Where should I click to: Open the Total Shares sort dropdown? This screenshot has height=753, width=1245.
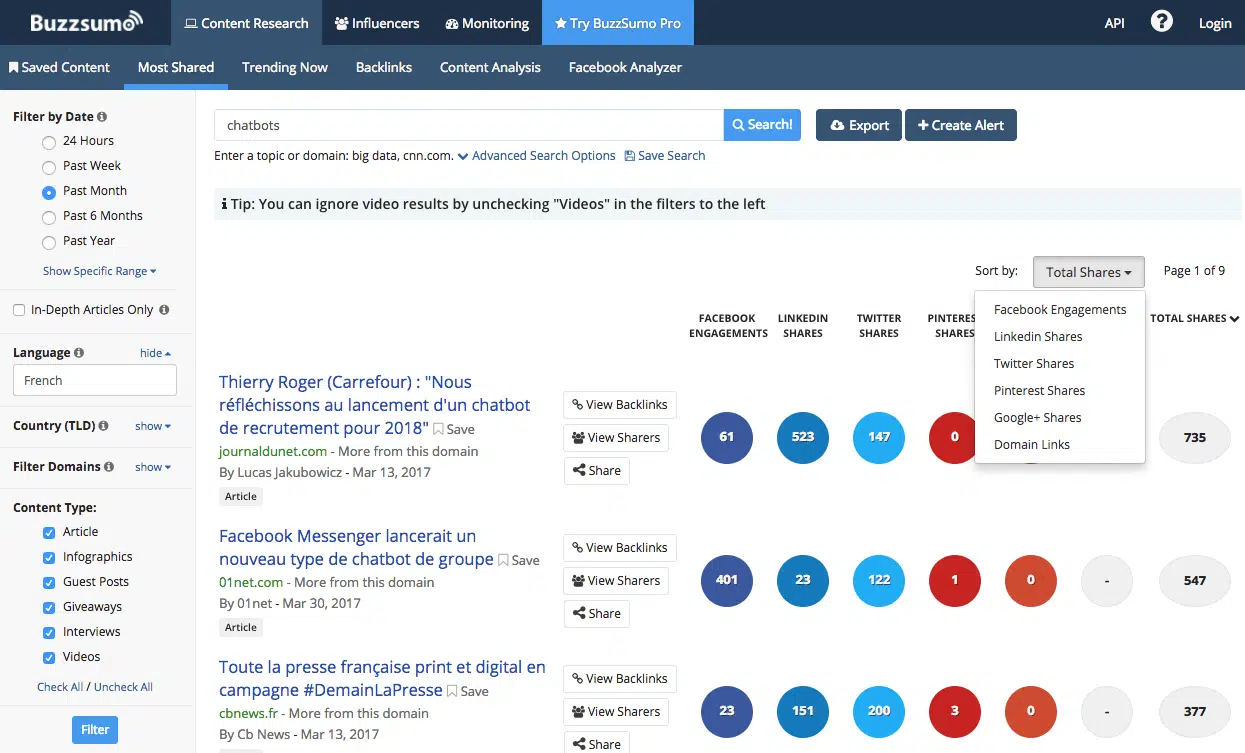pyautogui.click(x=1088, y=272)
